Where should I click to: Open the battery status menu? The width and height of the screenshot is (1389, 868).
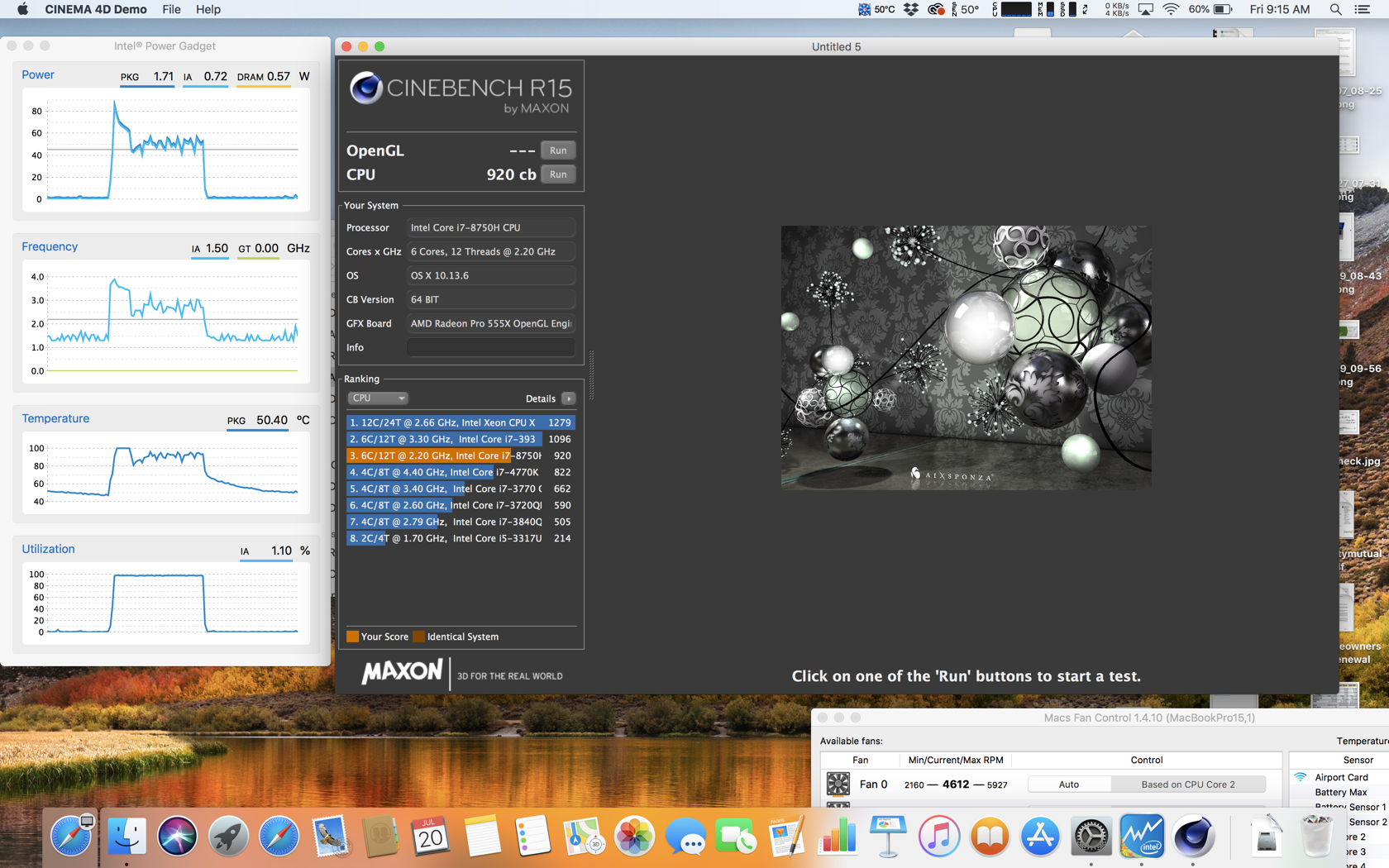1211,9
